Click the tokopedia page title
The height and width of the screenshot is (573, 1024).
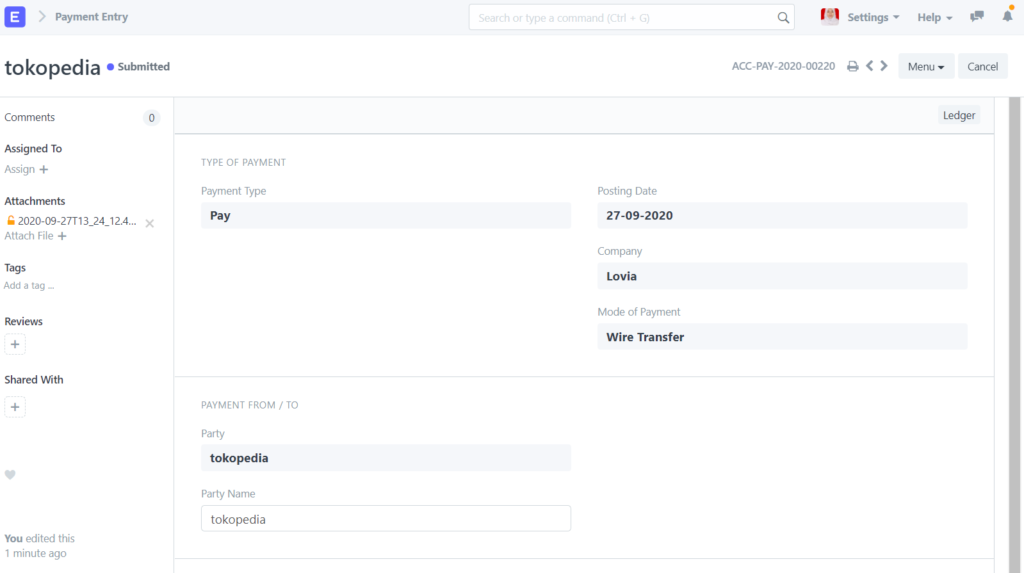point(52,67)
